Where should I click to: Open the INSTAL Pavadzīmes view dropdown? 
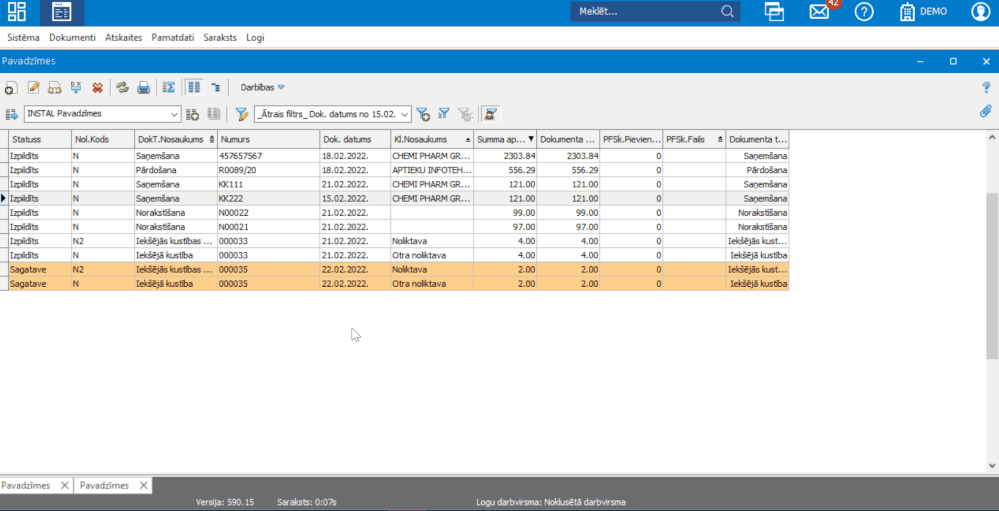(x=174, y=114)
